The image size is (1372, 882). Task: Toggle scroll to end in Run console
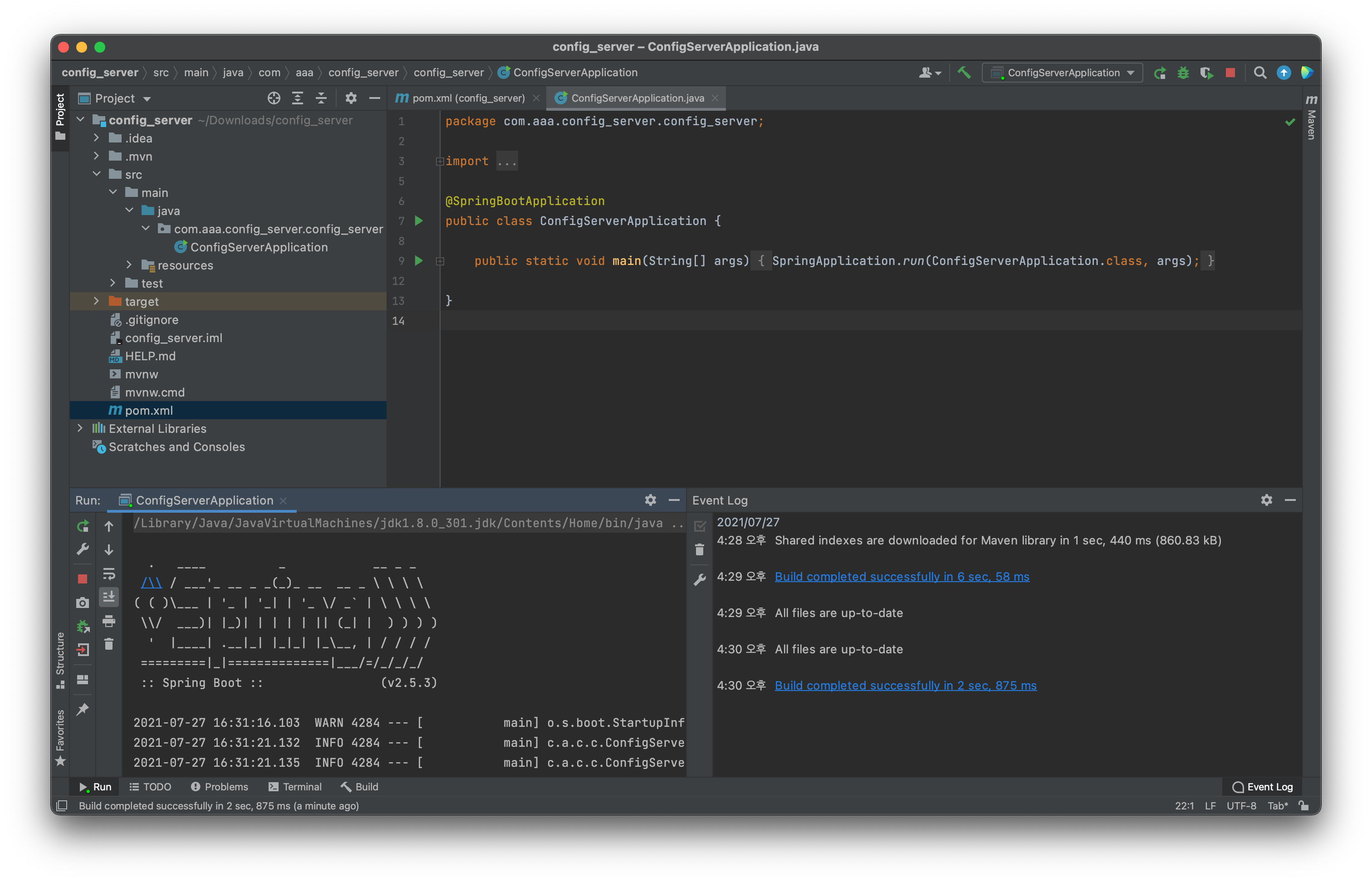coord(109,597)
